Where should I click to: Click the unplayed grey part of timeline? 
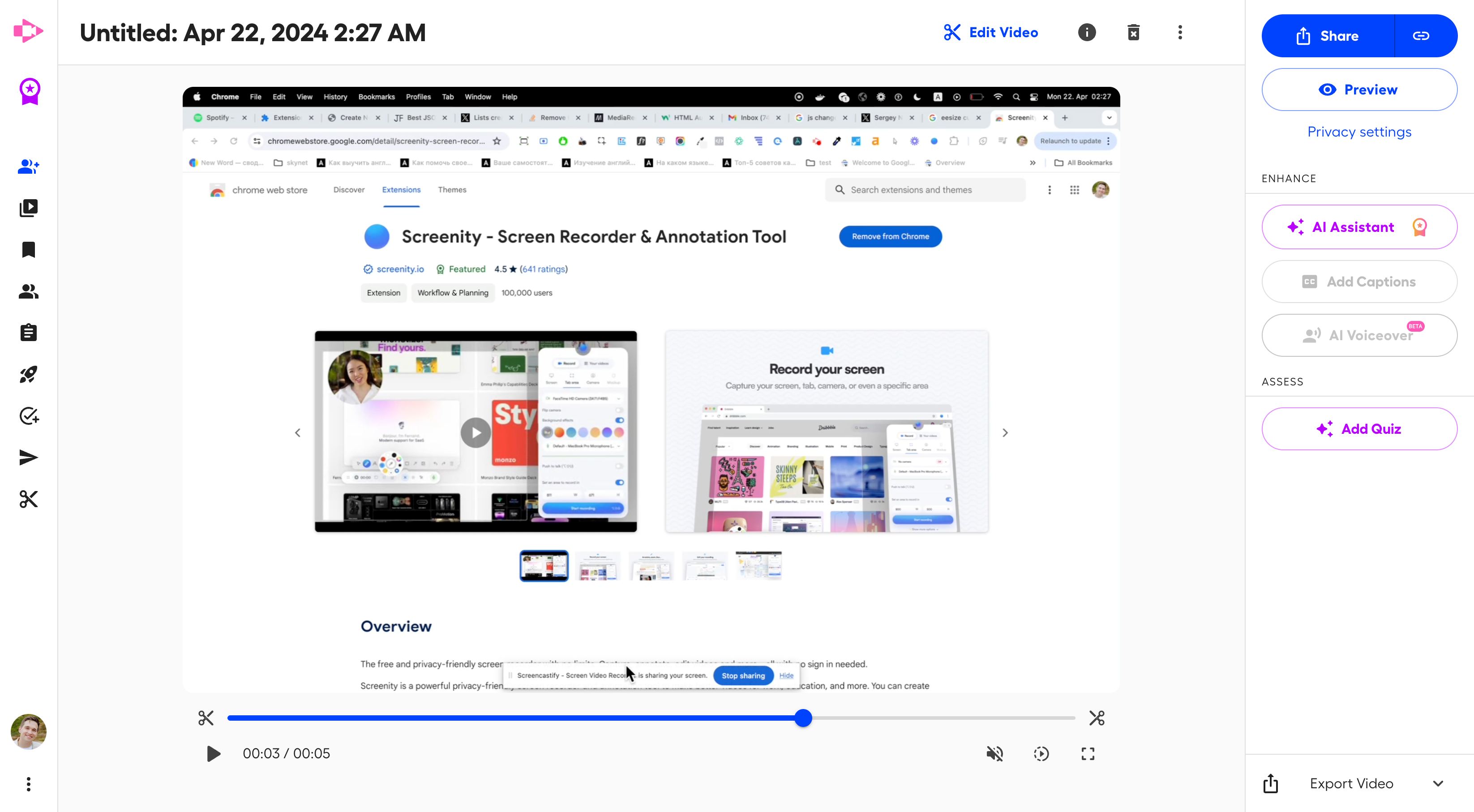coord(944,718)
